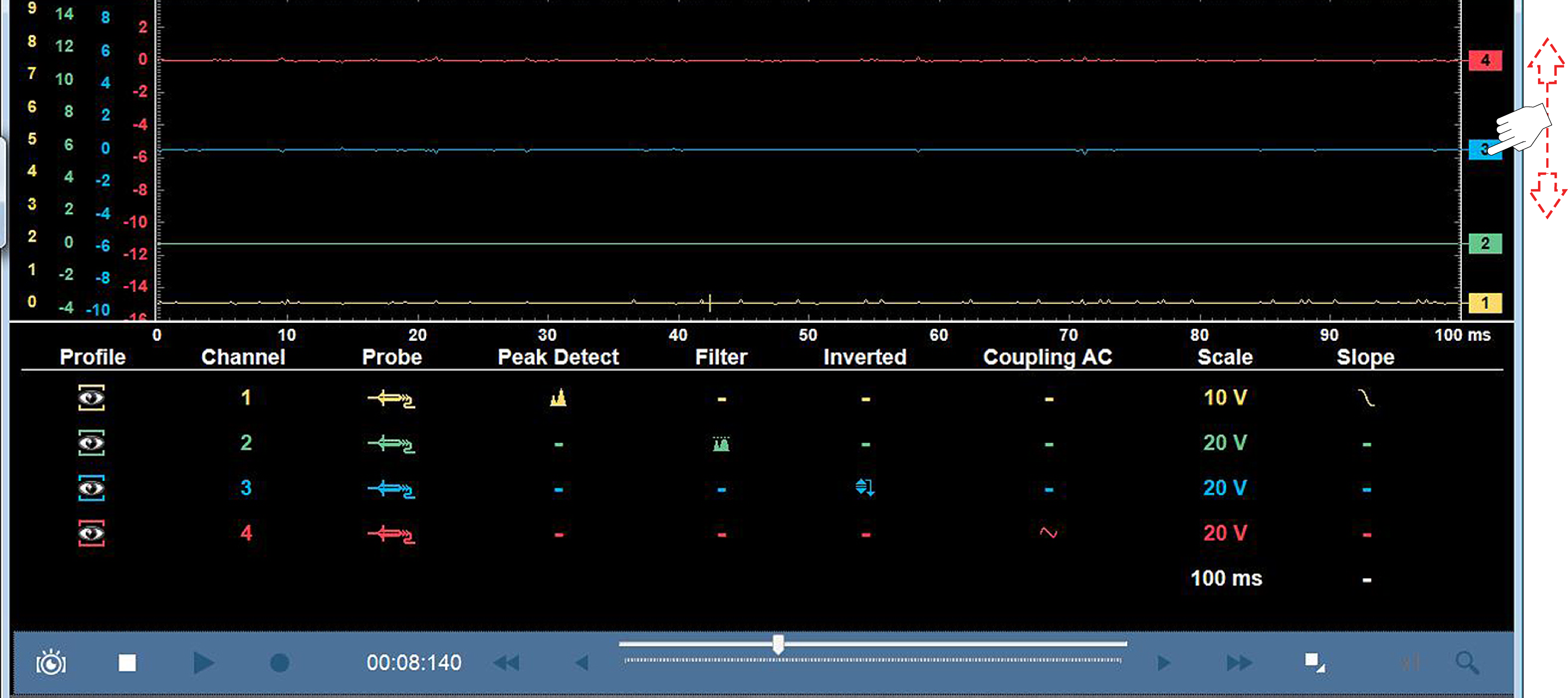Screen dimensions: 1568x698
Task: Click the zoom magnifier icon
Action: pyautogui.click(x=1467, y=663)
